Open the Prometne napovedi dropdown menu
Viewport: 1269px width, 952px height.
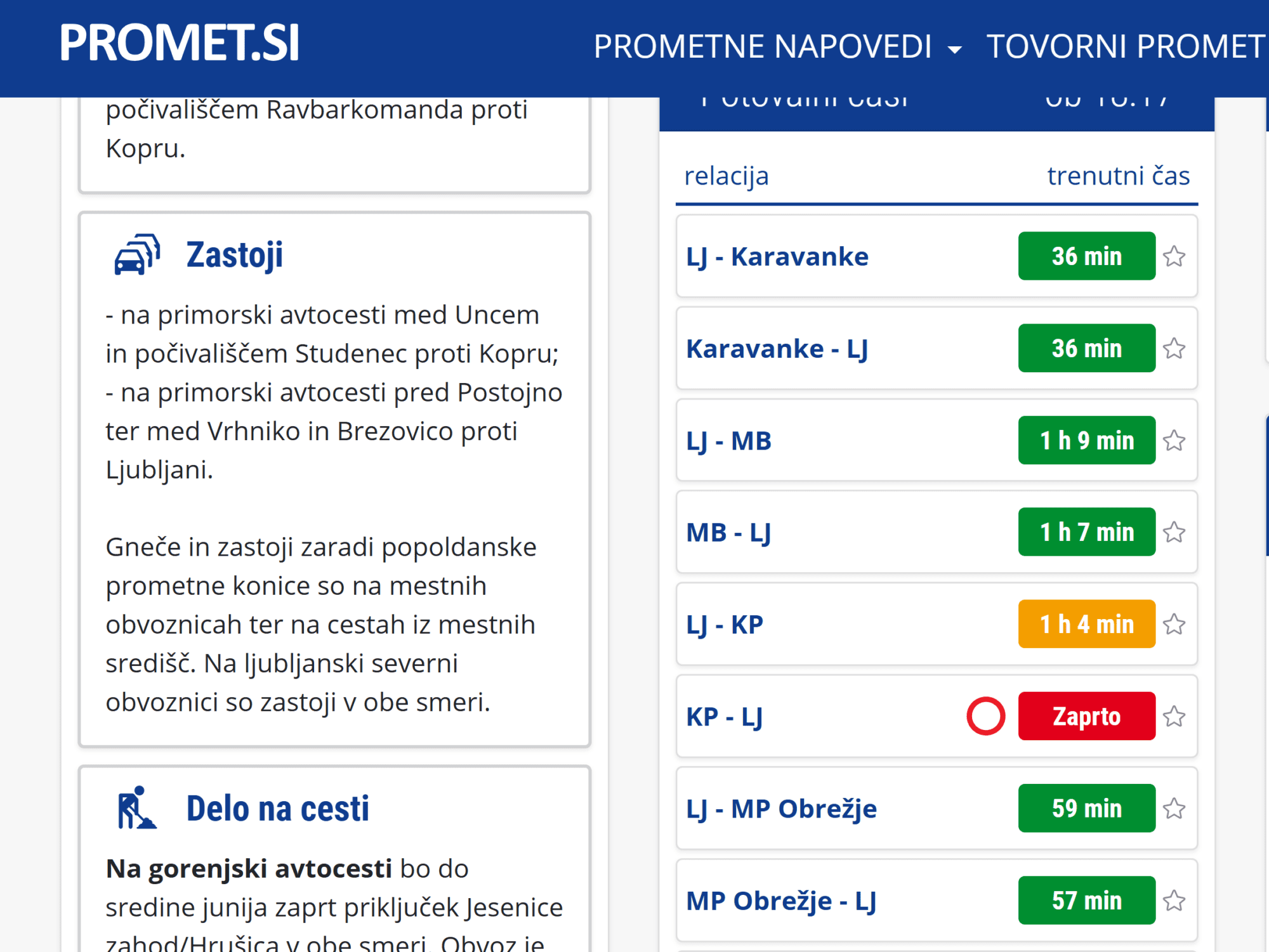pyautogui.click(x=777, y=47)
